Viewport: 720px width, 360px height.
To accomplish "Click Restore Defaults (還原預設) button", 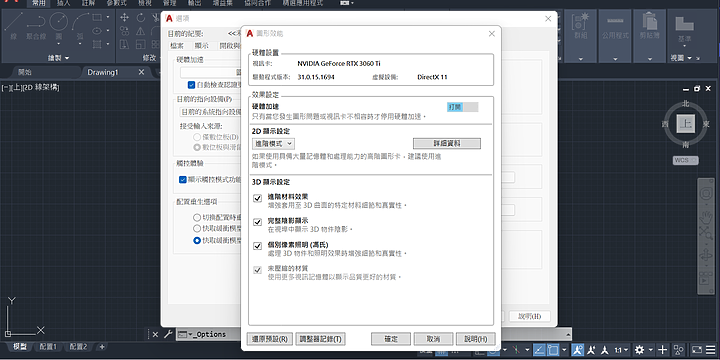I will pos(270,339).
